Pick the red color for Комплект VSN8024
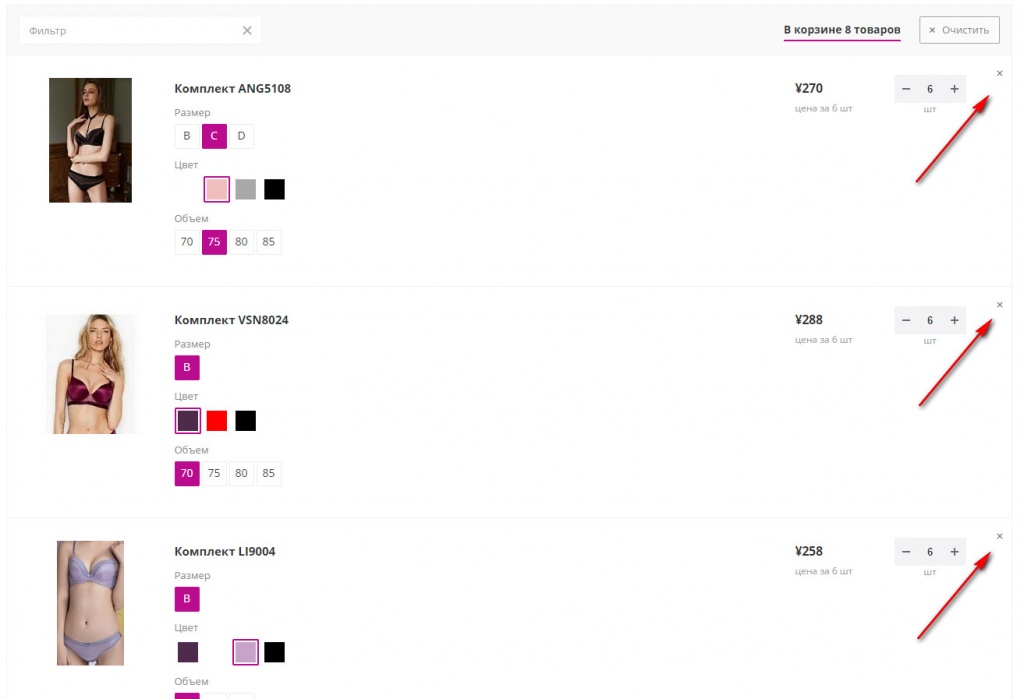This screenshot has height=699, width=1024. point(217,421)
